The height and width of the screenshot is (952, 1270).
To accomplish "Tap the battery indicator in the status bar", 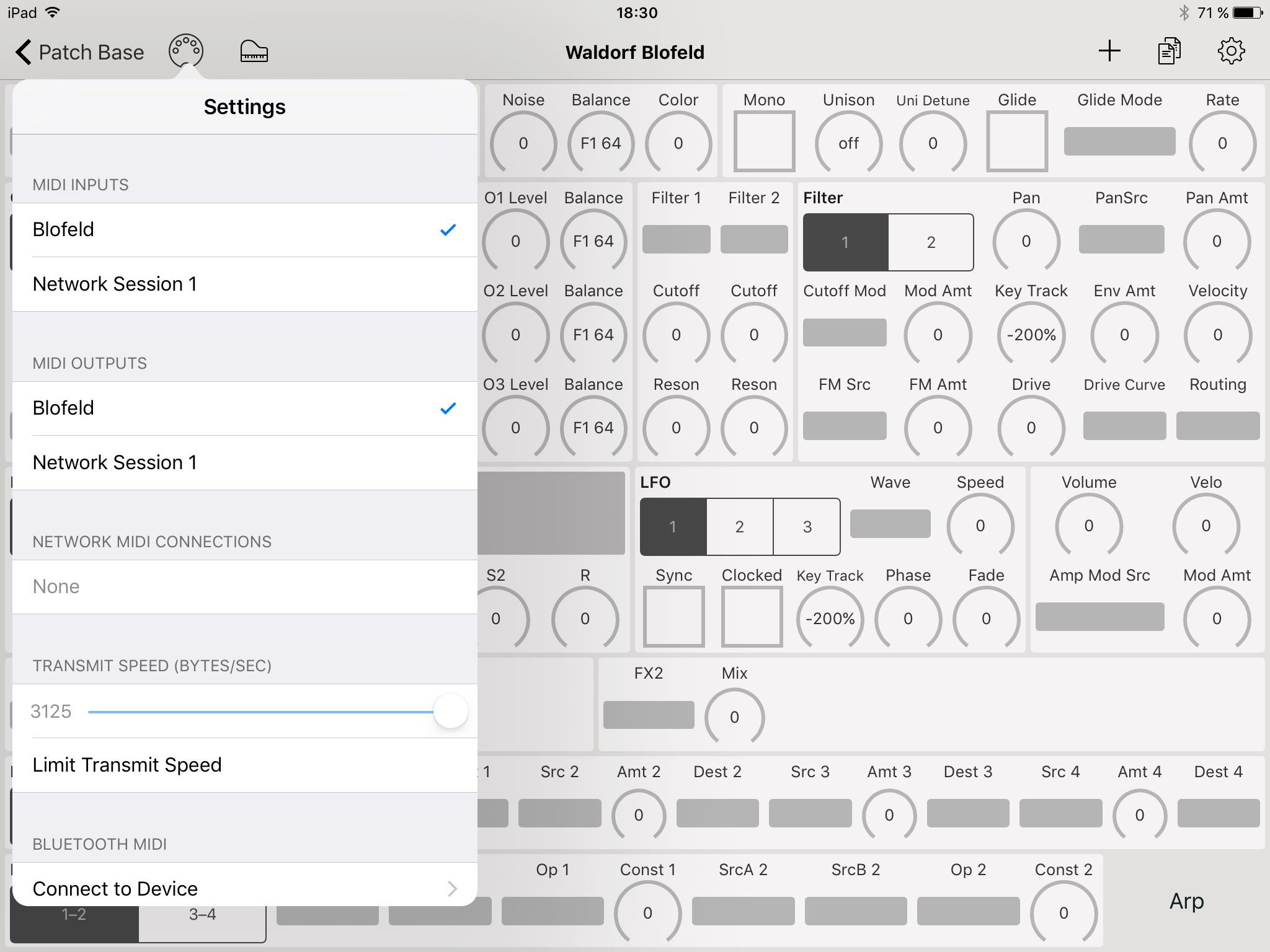I will pyautogui.click(x=1246, y=11).
